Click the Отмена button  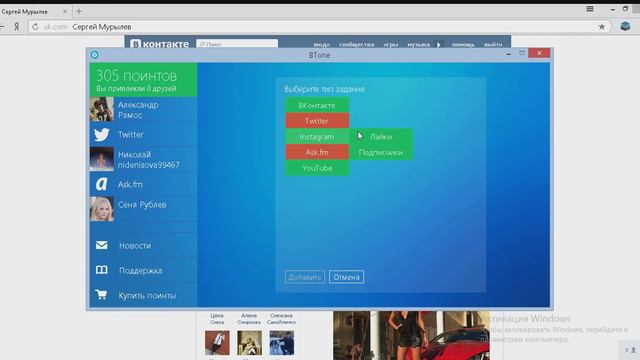coord(347,277)
